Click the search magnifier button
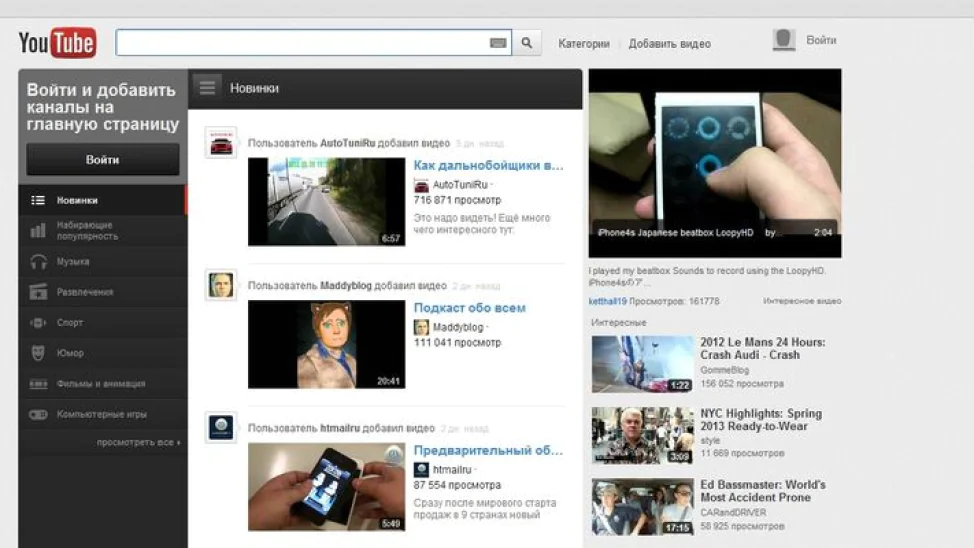The width and height of the screenshot is (974, 548). [527, 43]
